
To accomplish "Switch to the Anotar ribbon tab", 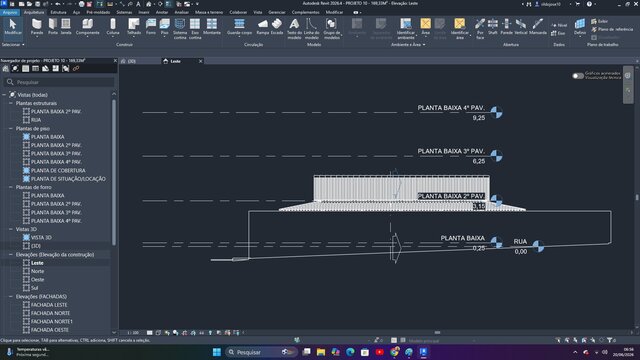I will coord(162,12).
